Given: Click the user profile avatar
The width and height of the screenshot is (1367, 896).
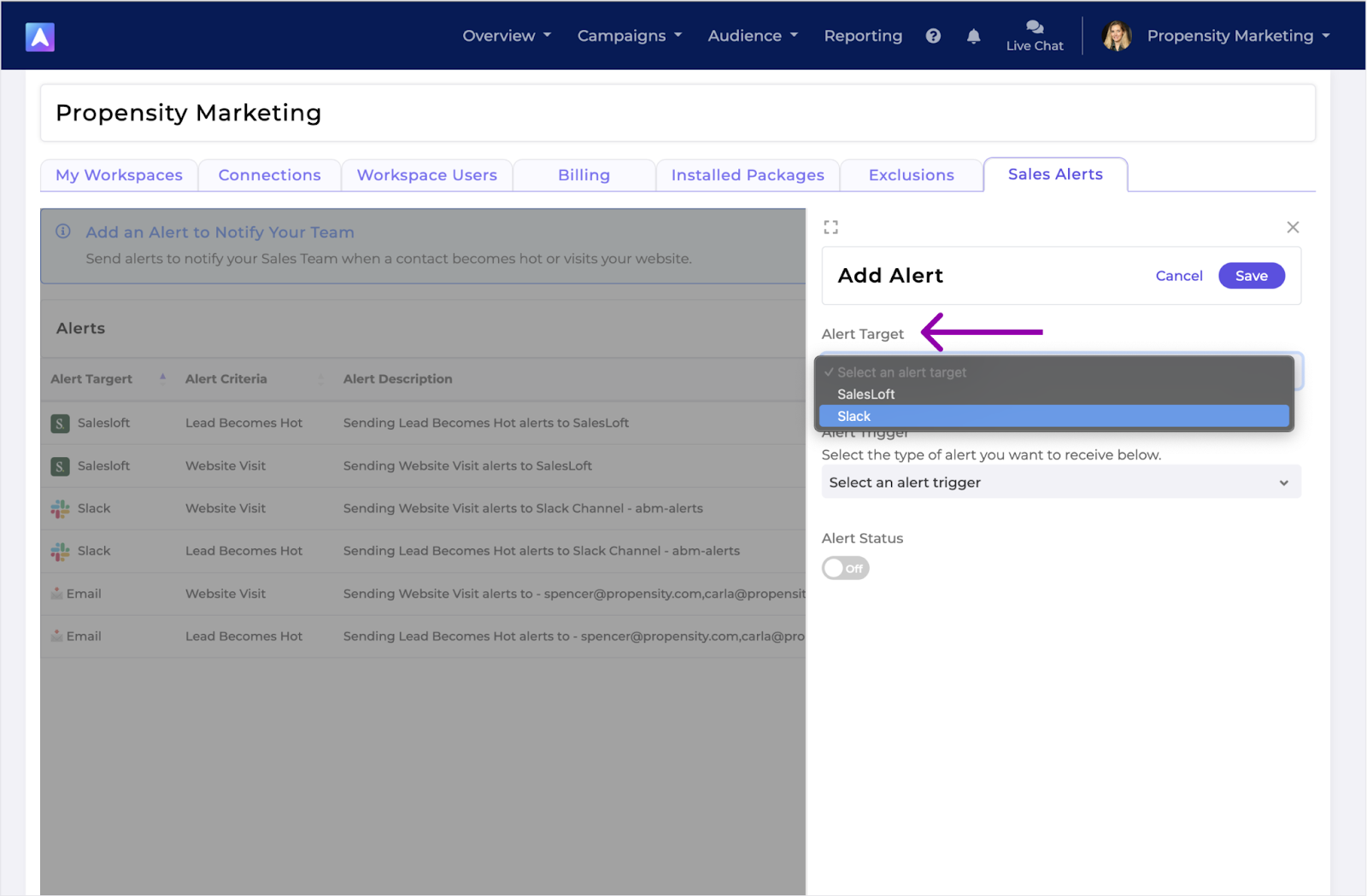Looking at the screenshot, I should coord(1117,36).
